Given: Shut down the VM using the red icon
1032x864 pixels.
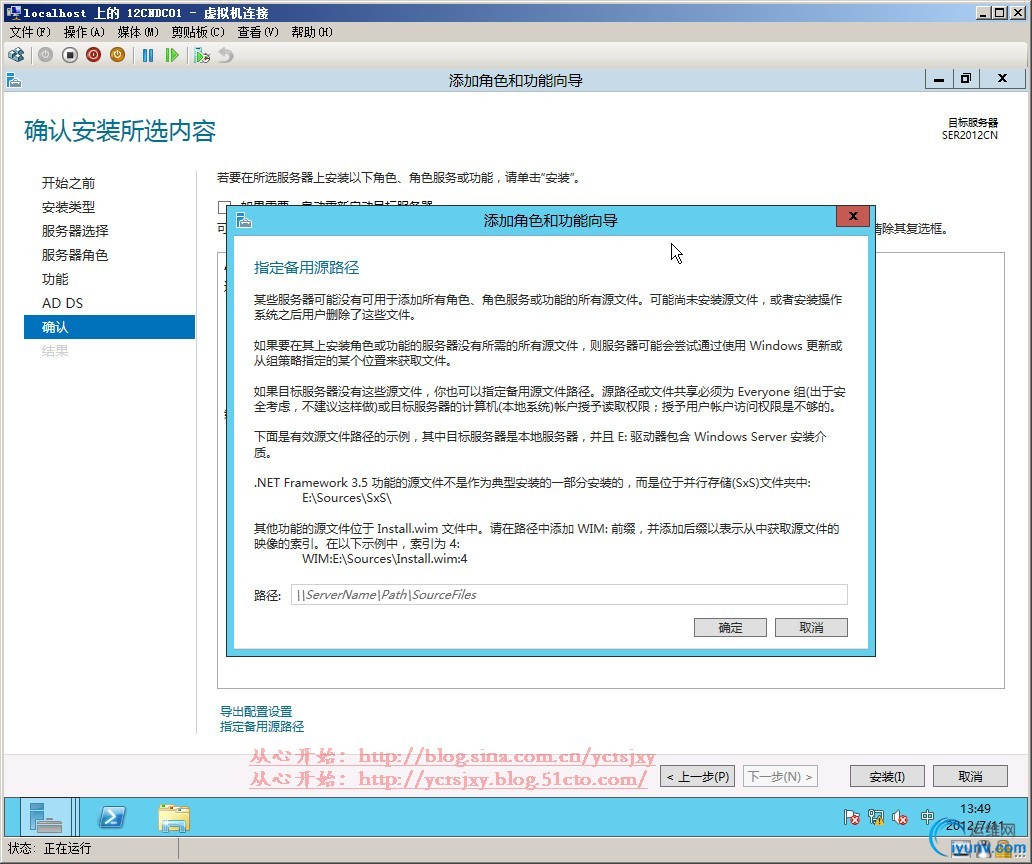Looking at the screenshot, I should click(93, 55).
